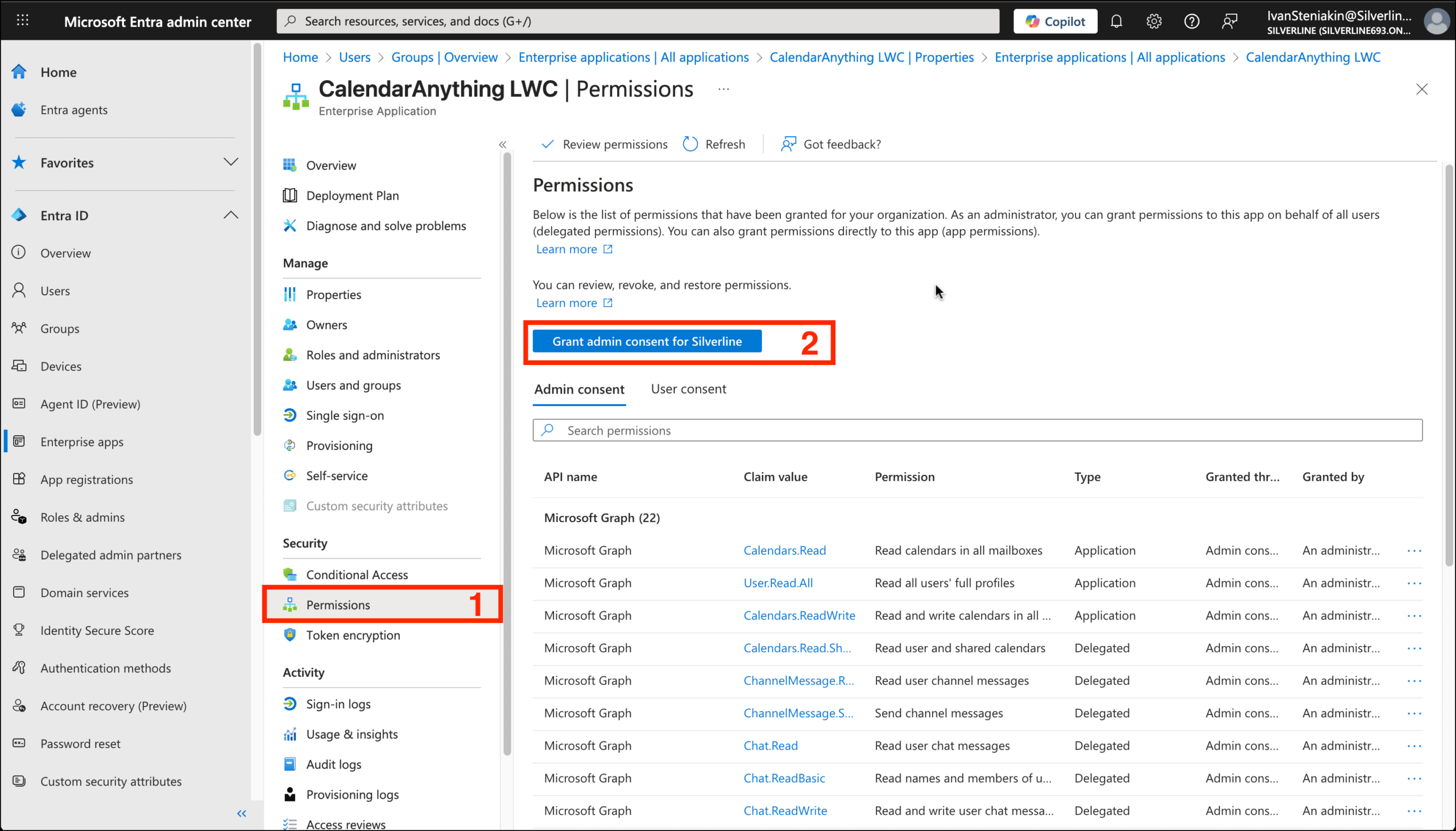Open the feedback icon in top bar
This screenshot has height=831, width=1456.
coord(1229,22)
